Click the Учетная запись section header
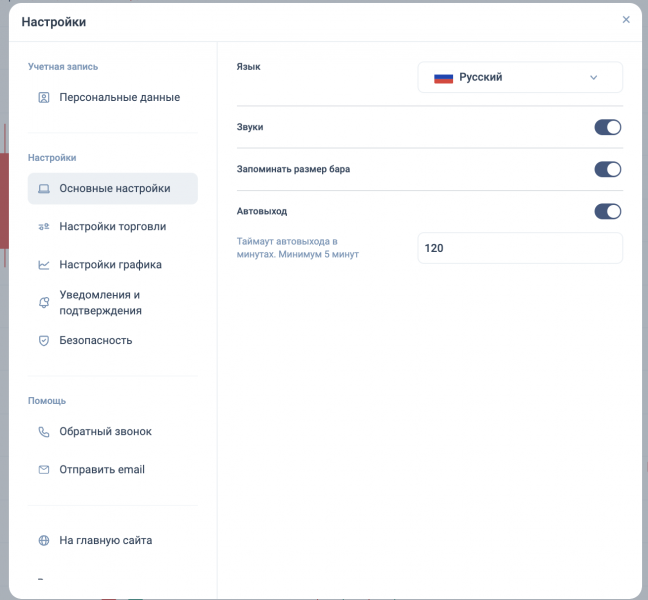The image size is (648, 600). pyautogui.click(x=63, y=67)
